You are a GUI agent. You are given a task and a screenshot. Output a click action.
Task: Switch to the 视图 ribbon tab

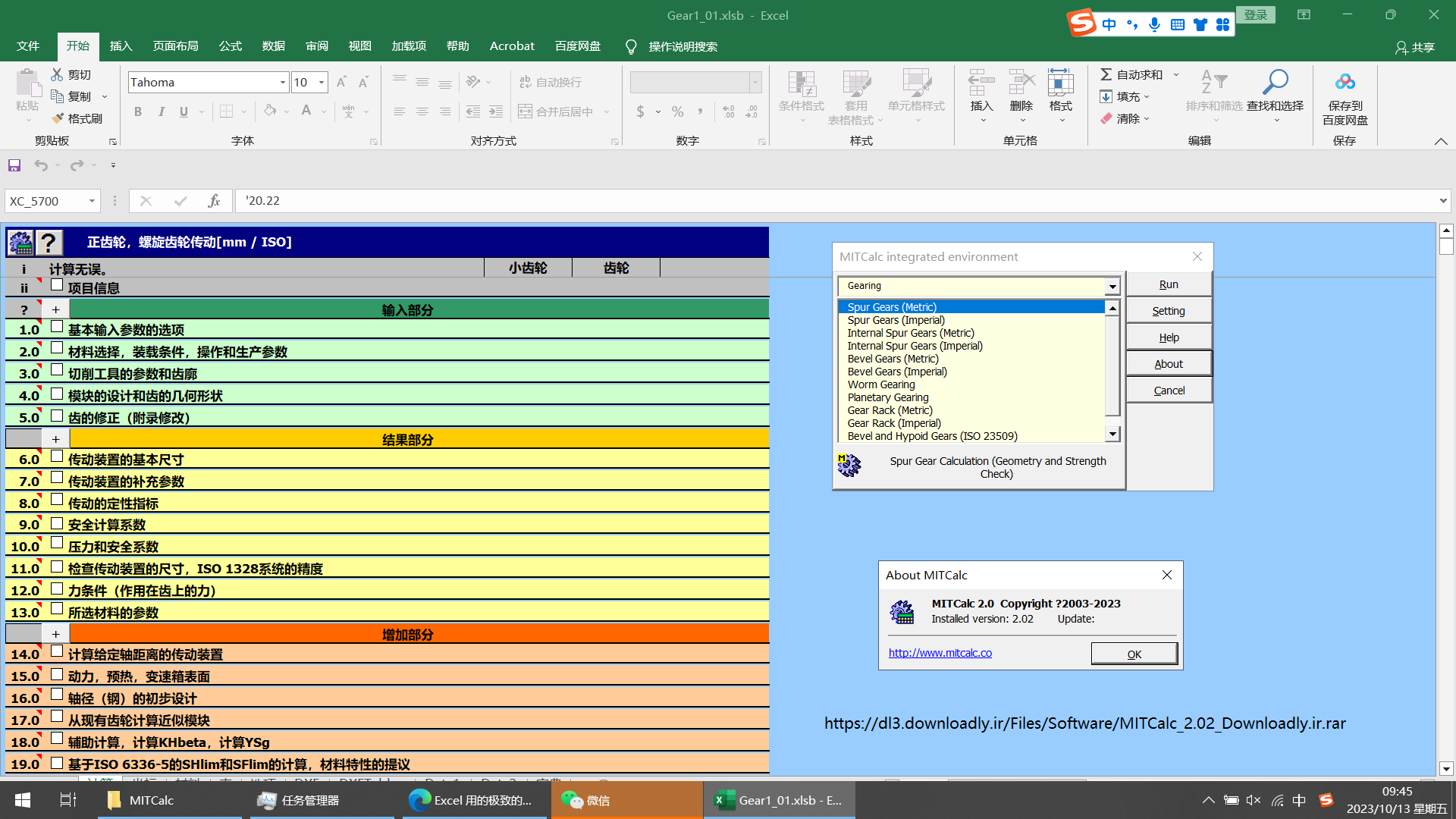[x=359, y=46]
